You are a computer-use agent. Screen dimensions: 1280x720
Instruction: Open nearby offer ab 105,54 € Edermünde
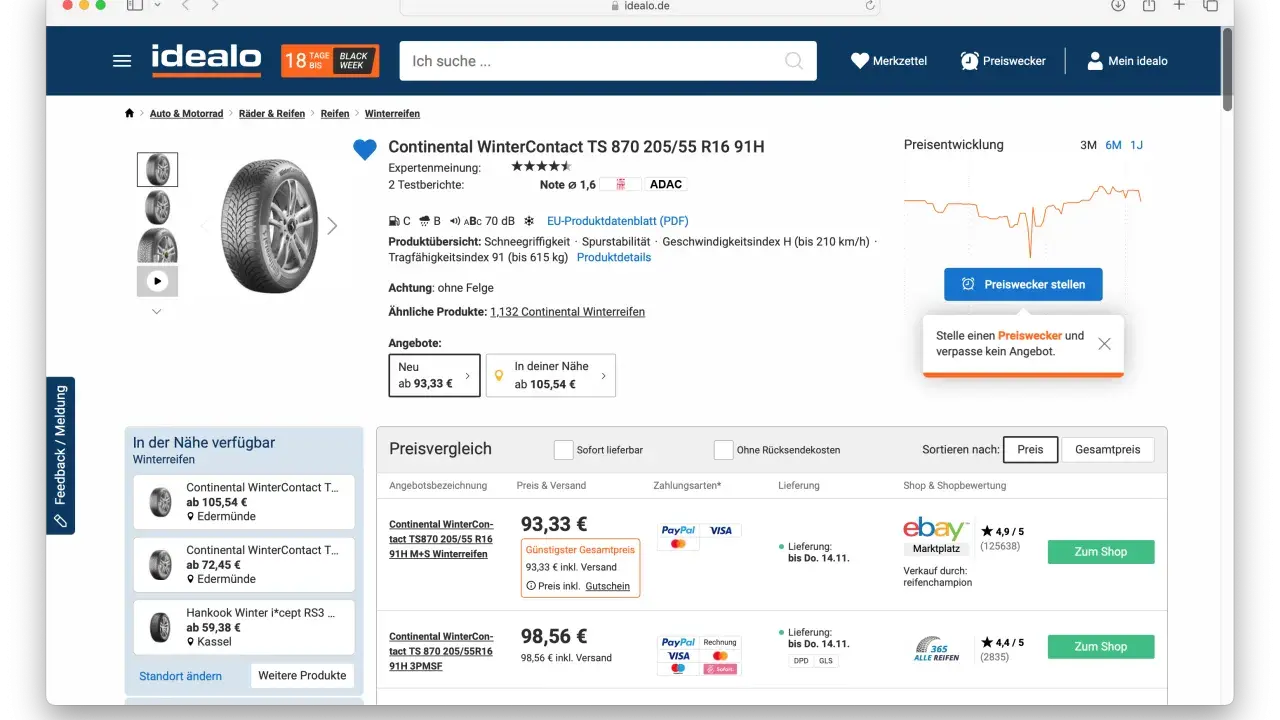pyautogui.click(x=244, y=502)
